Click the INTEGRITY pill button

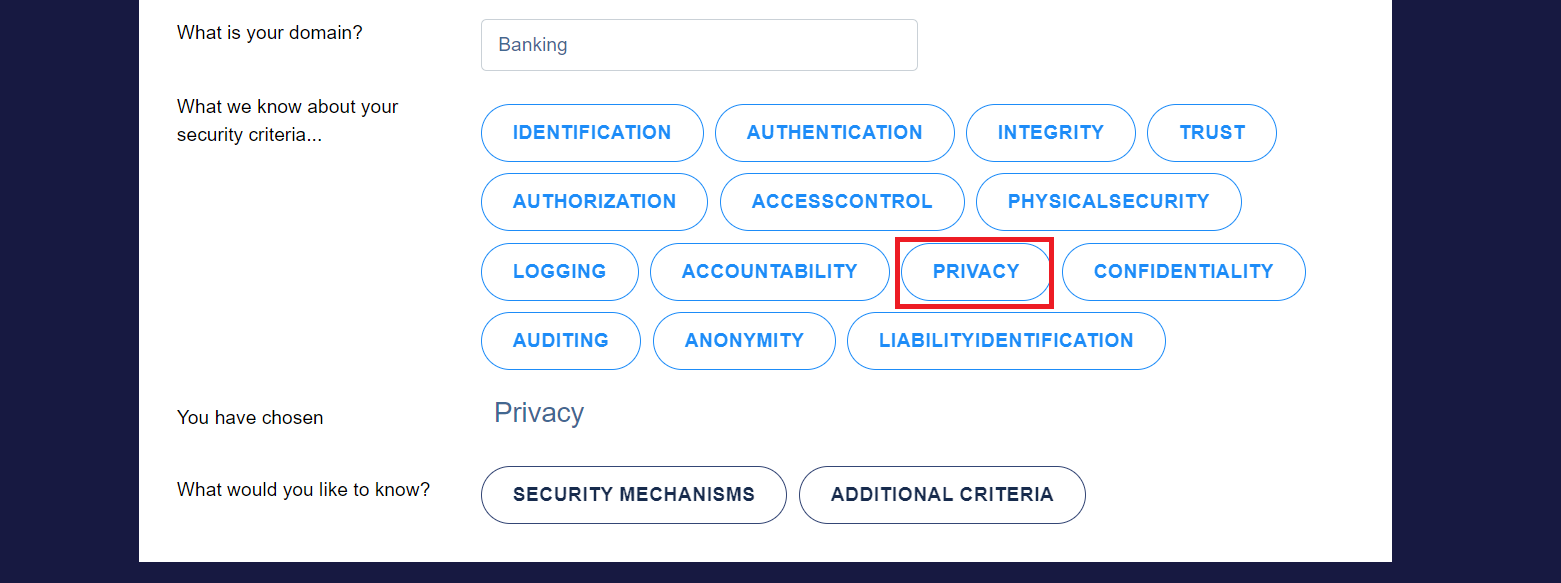(1050, 133)
